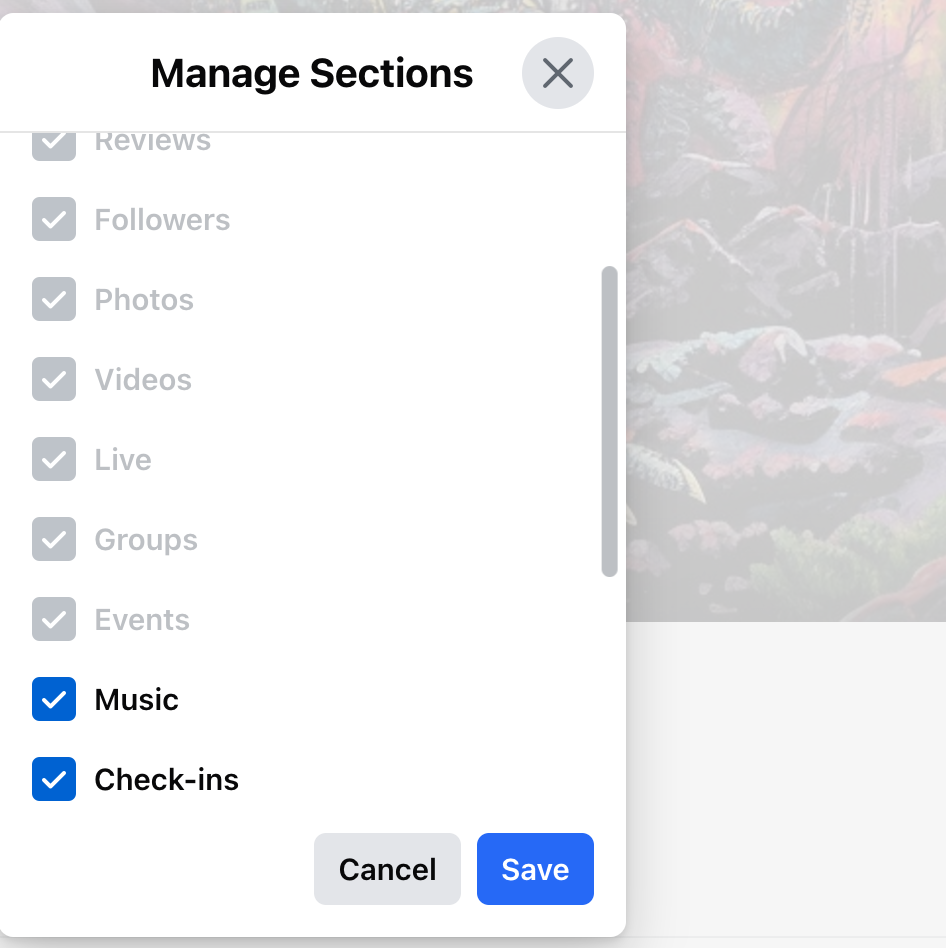Toggle the Live section checkbox
This screenshot has height=948, width=946.
pos(54,459)
